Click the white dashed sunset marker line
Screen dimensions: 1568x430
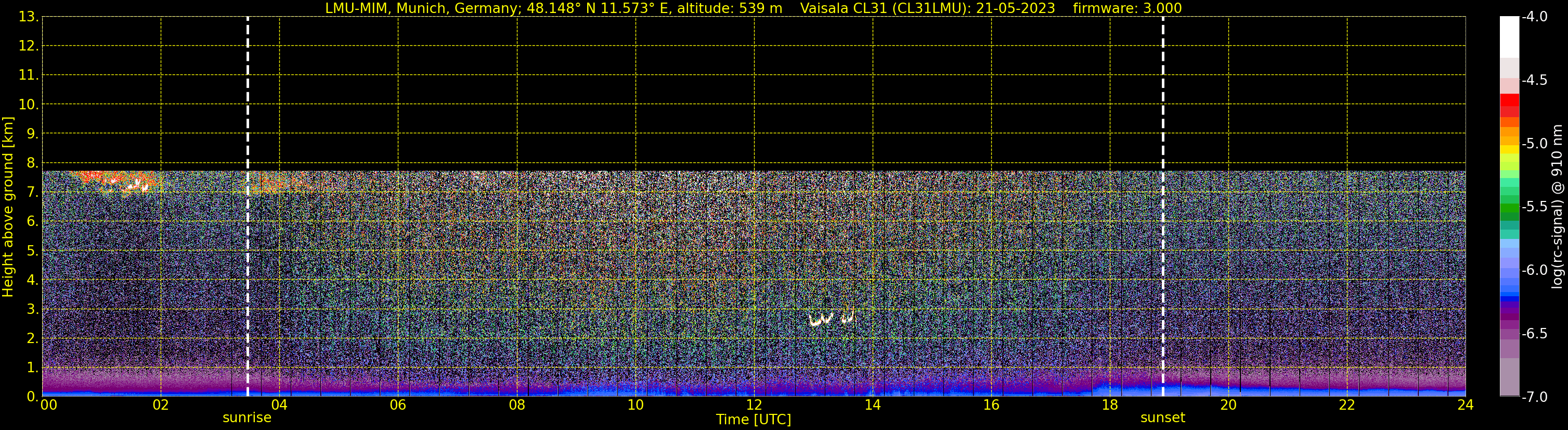pos(1163,207)
